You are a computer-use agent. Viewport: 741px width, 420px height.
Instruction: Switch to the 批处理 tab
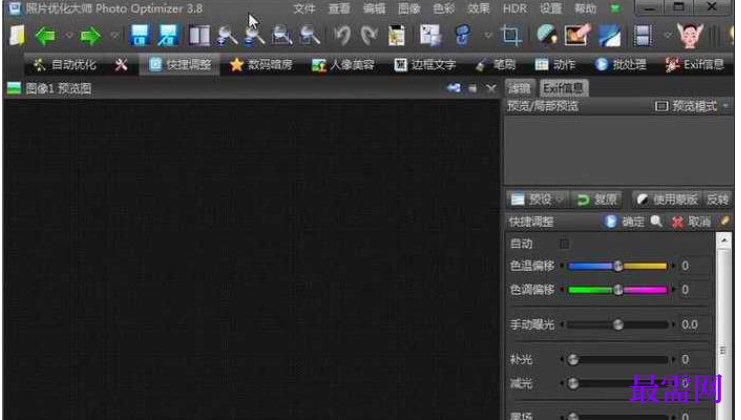621,65
